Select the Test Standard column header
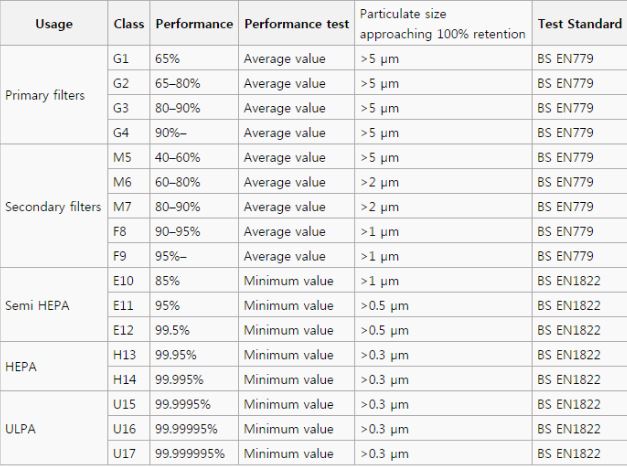This screenshot has width=627, height=467. point(579,23)
